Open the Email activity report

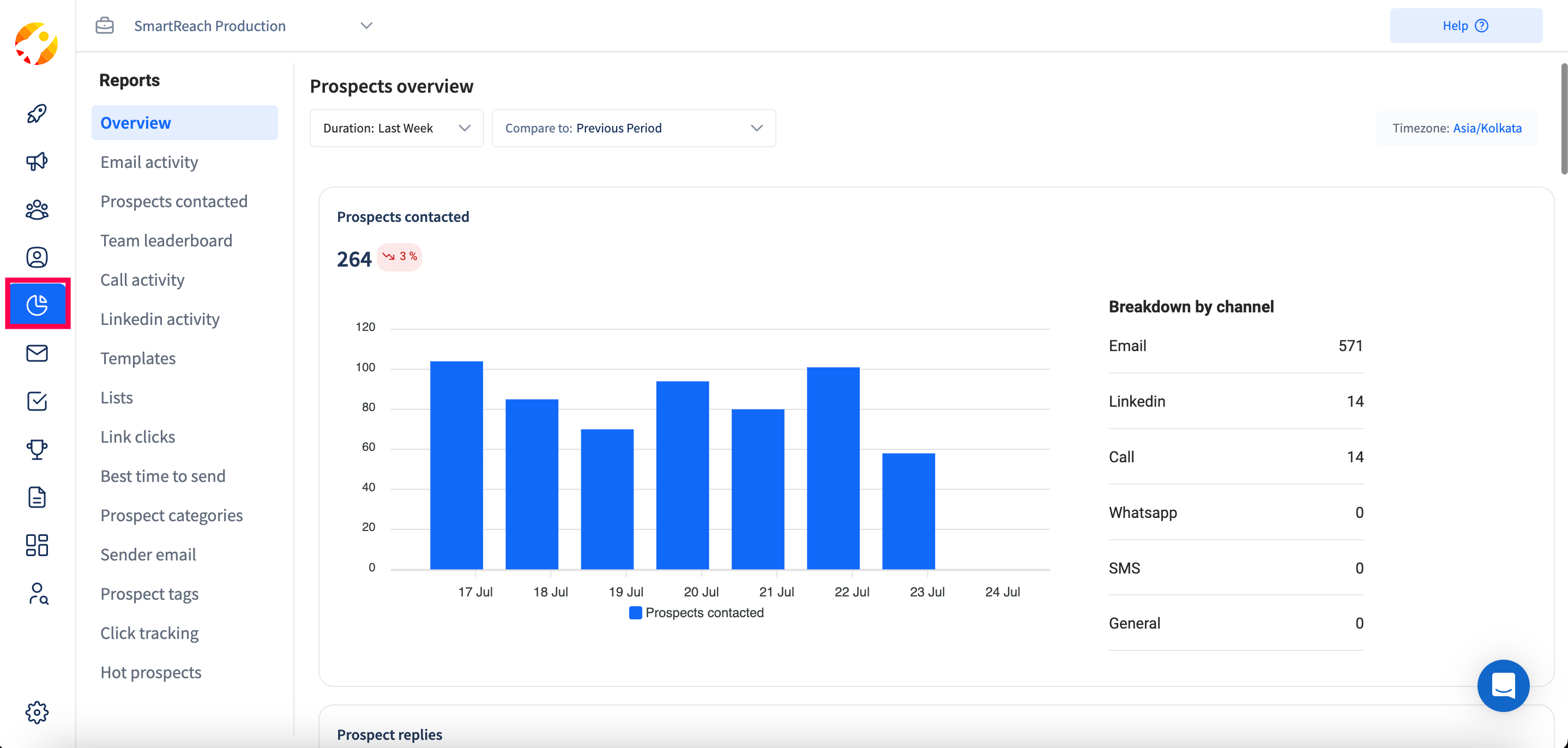click(x=149, y=162)
